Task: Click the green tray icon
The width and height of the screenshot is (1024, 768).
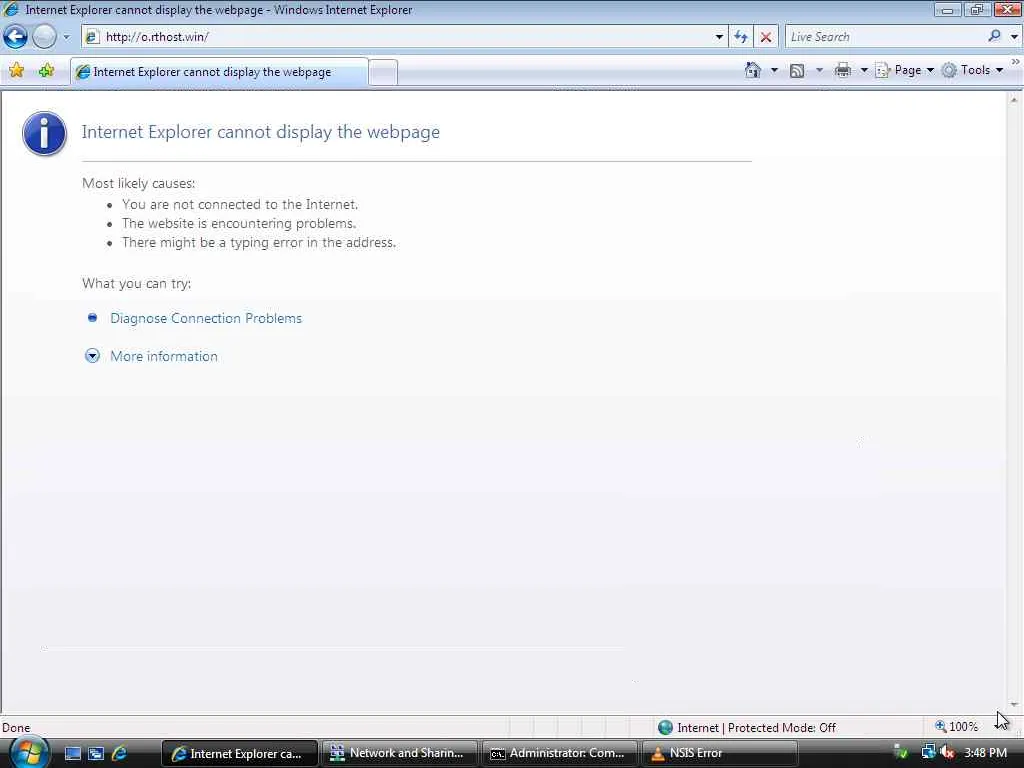Action: 902,752
